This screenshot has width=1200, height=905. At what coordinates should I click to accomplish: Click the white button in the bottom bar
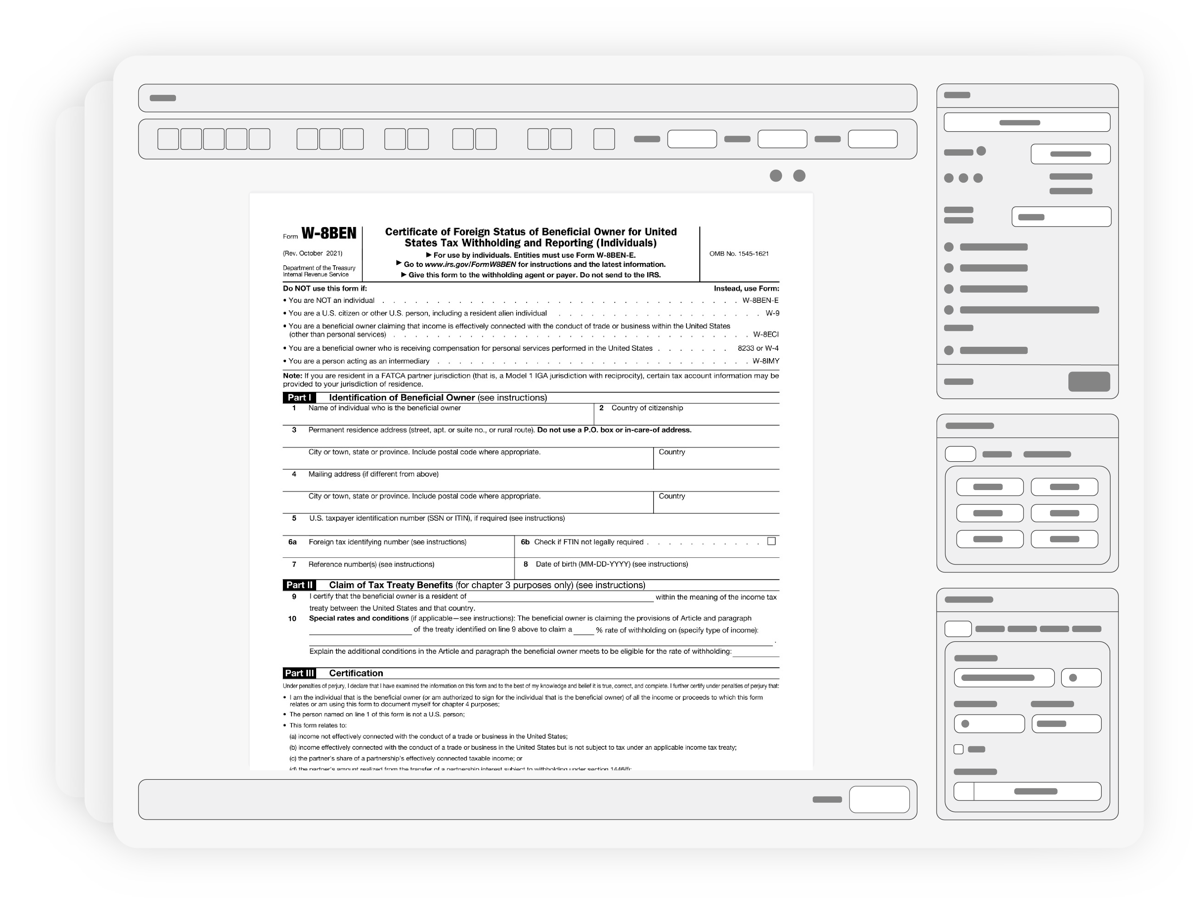879,799
